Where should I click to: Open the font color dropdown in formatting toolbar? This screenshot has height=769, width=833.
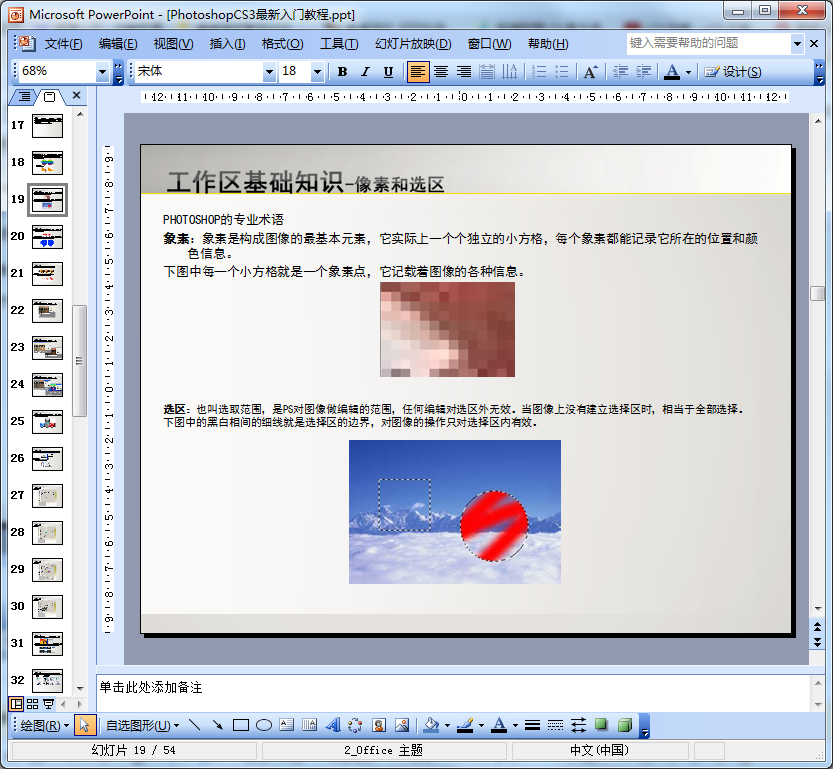coord(688,72)
